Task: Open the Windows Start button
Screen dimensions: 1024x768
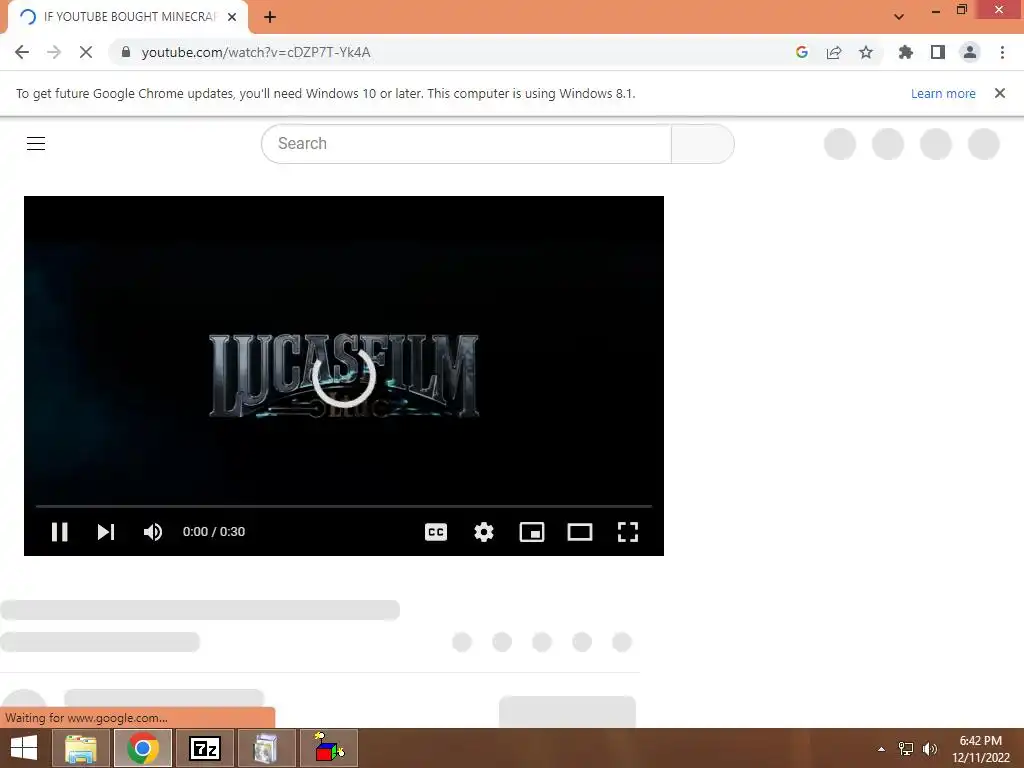Action: 24,748
